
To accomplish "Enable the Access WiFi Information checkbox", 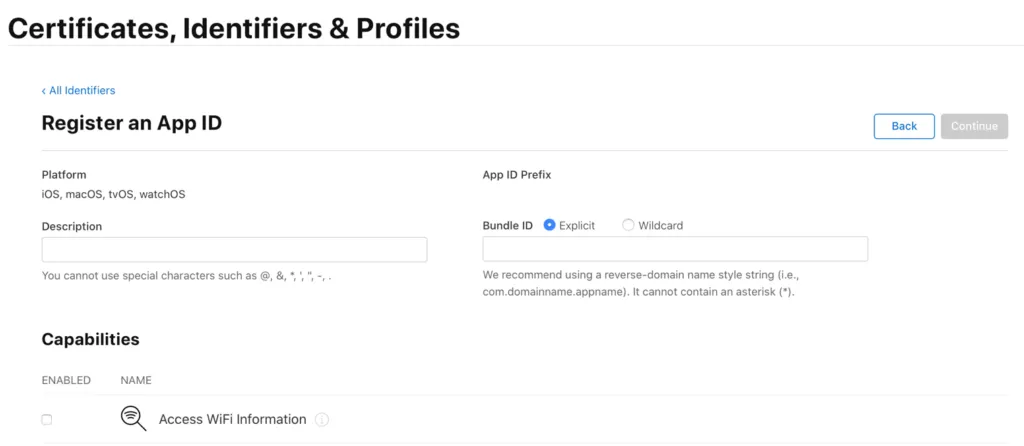I will 47,420.
